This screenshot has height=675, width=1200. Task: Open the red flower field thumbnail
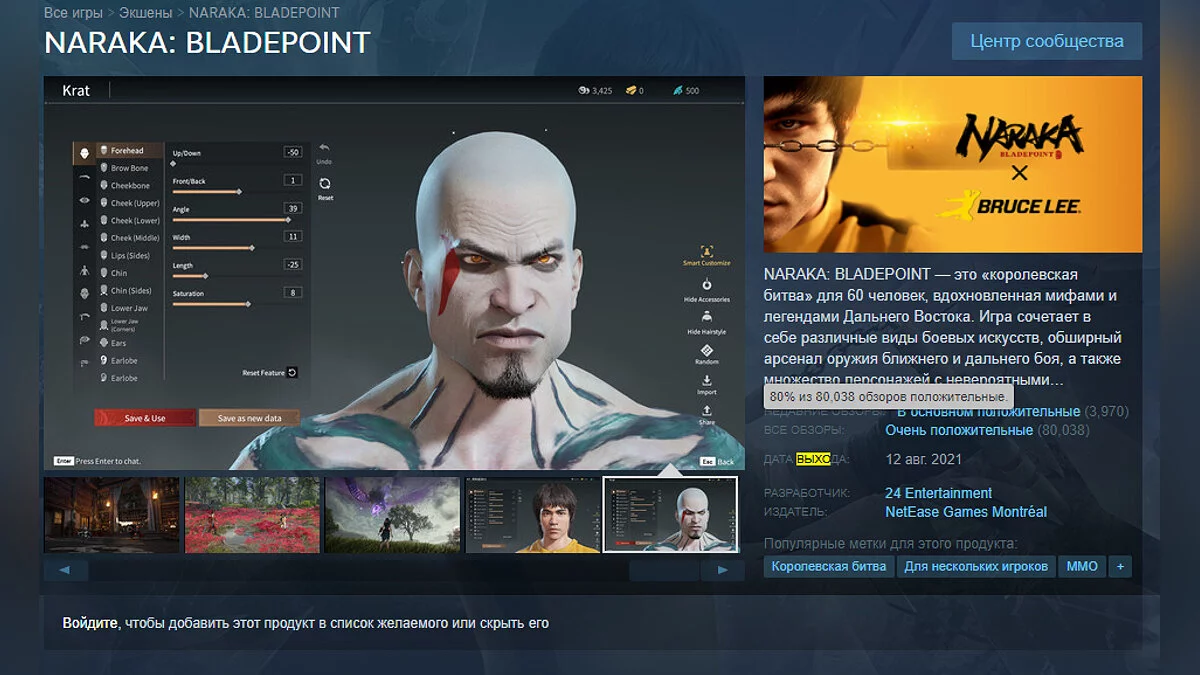tap(252, 514)
